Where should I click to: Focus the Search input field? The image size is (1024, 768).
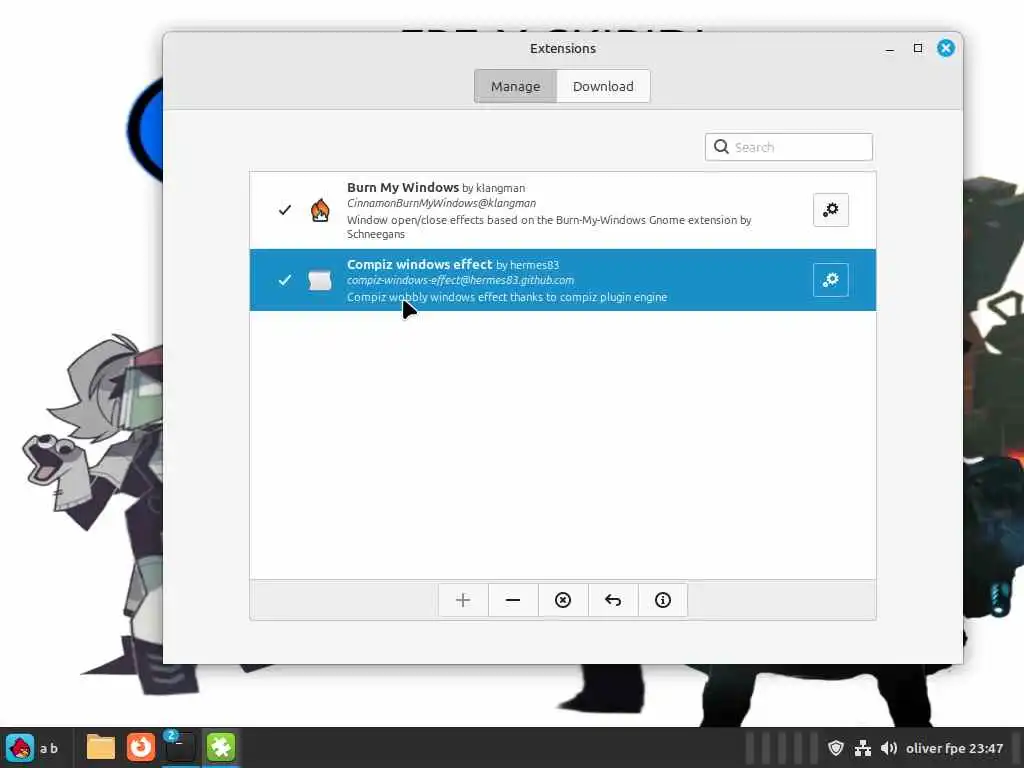point(789,147)
